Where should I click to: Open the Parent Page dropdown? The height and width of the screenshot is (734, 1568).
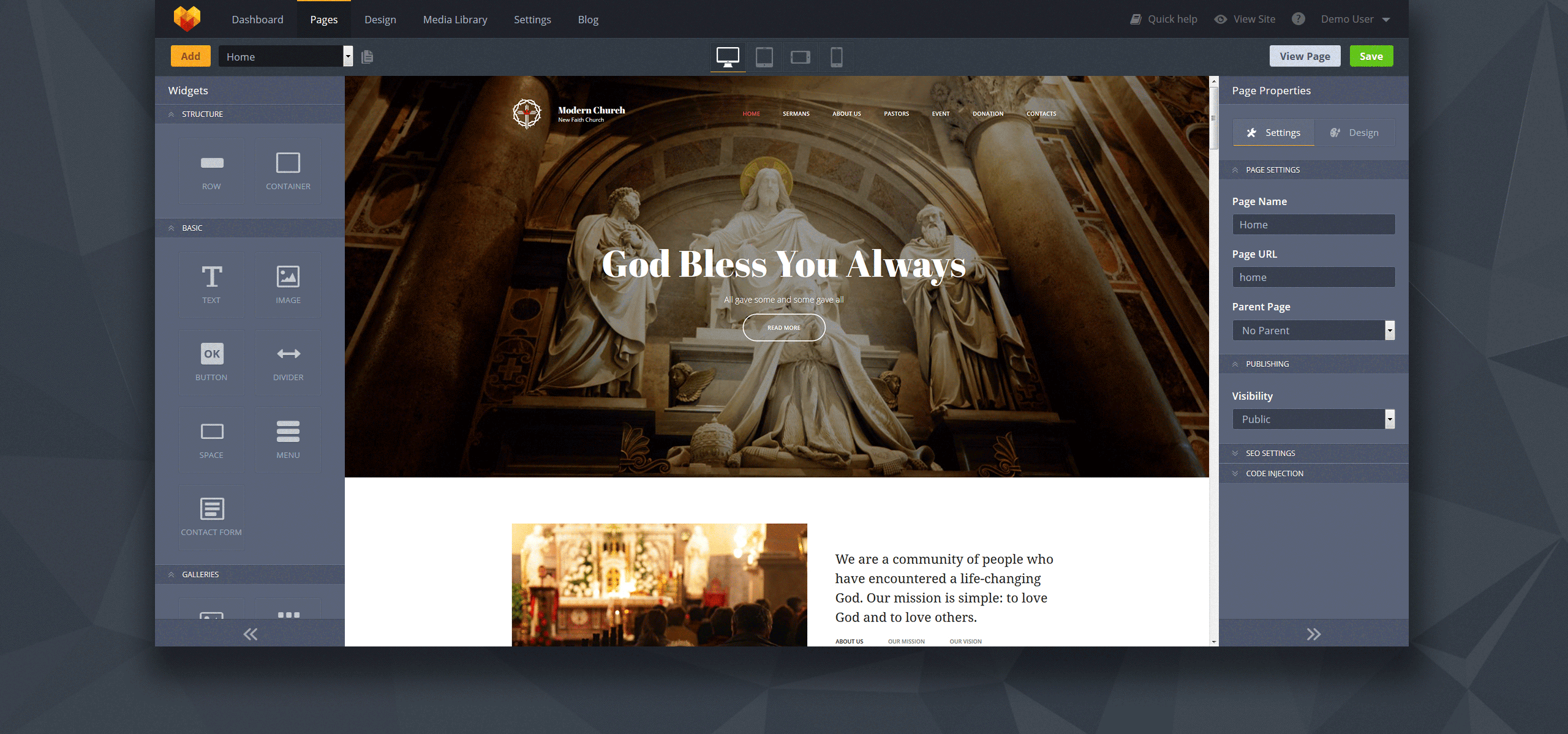pos(1390,330)
